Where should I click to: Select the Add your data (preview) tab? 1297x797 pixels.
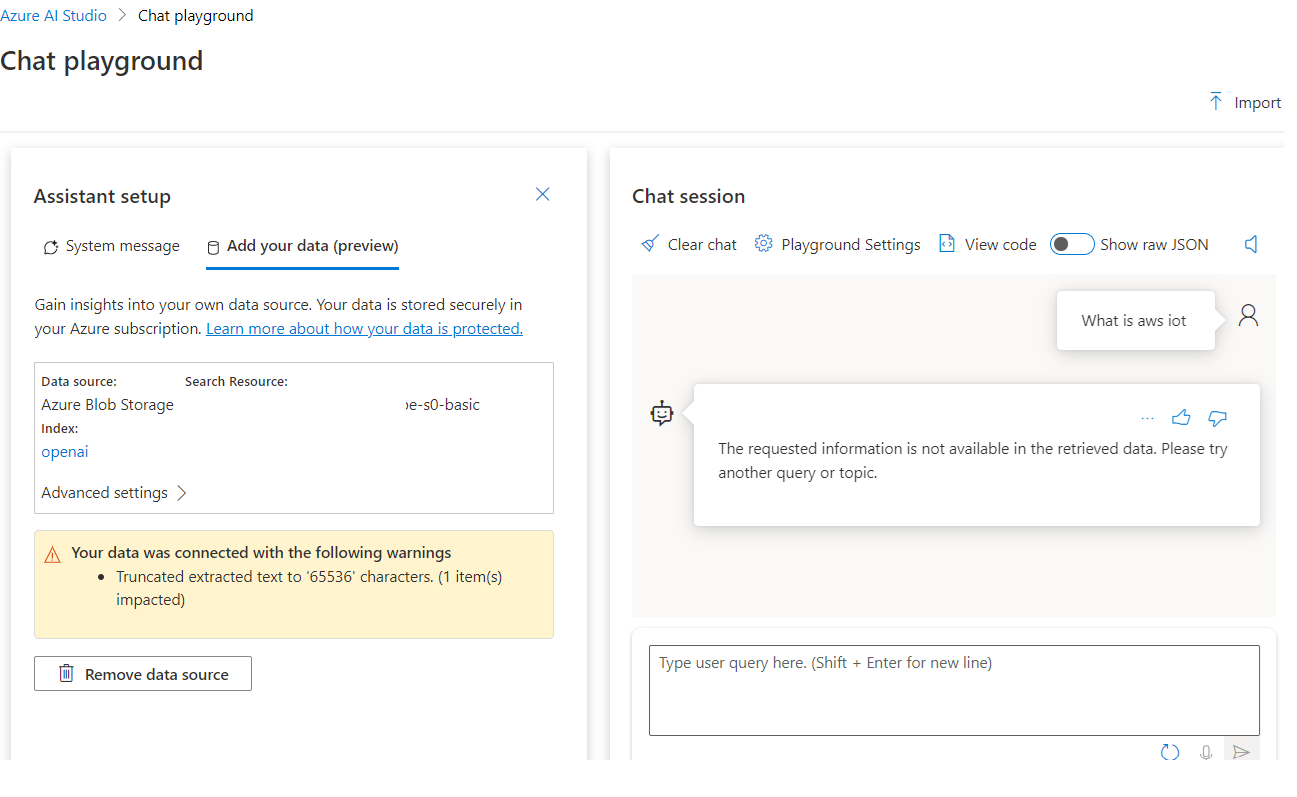[x=302, y=246]
